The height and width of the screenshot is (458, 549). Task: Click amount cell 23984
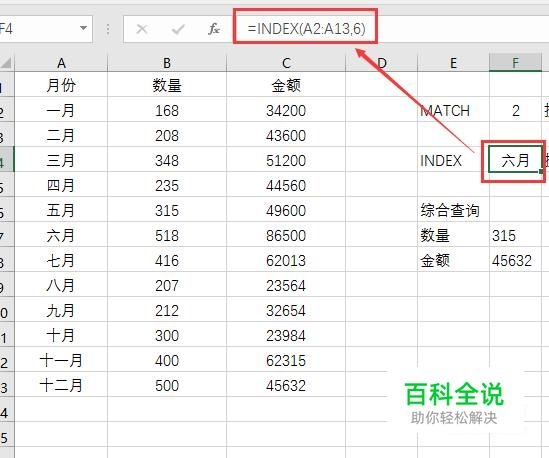tap(286, 335)
